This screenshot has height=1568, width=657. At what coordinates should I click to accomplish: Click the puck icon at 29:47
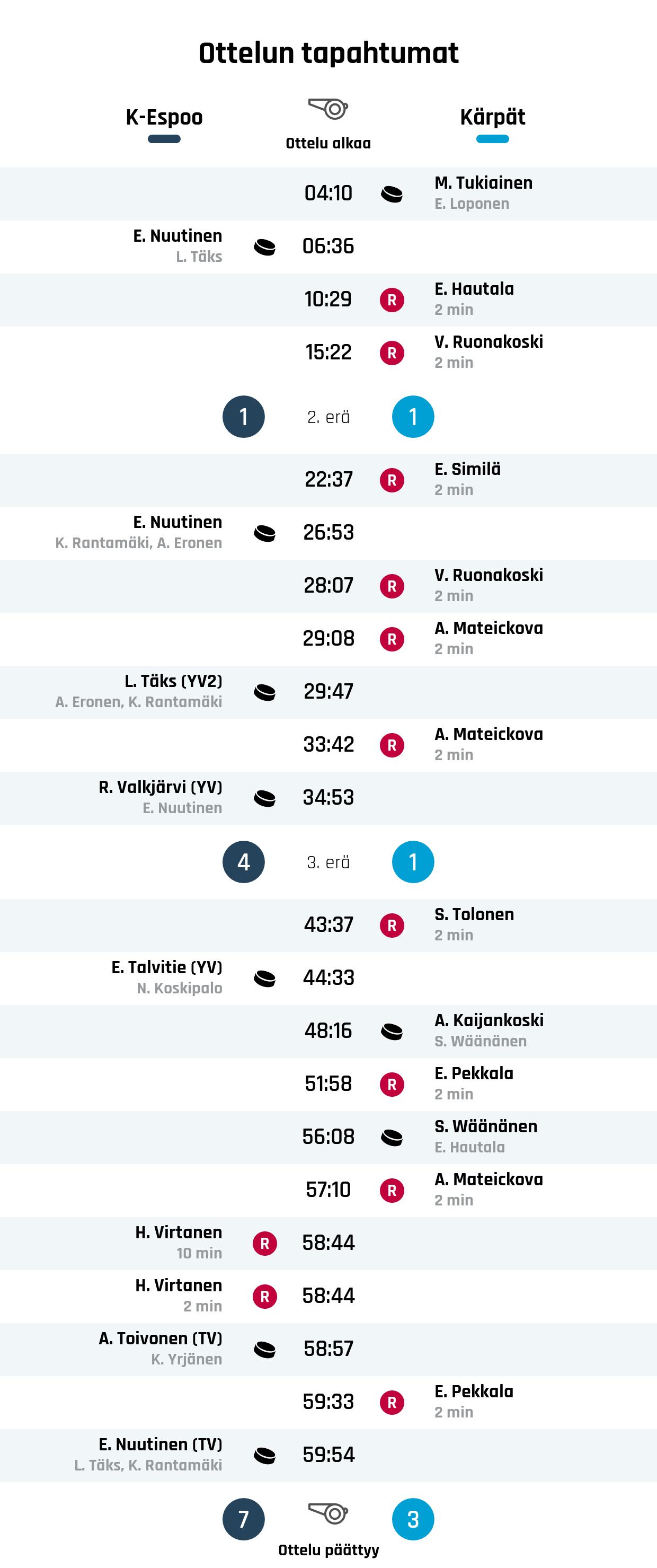pyautogui.click(x=264, y=692)
